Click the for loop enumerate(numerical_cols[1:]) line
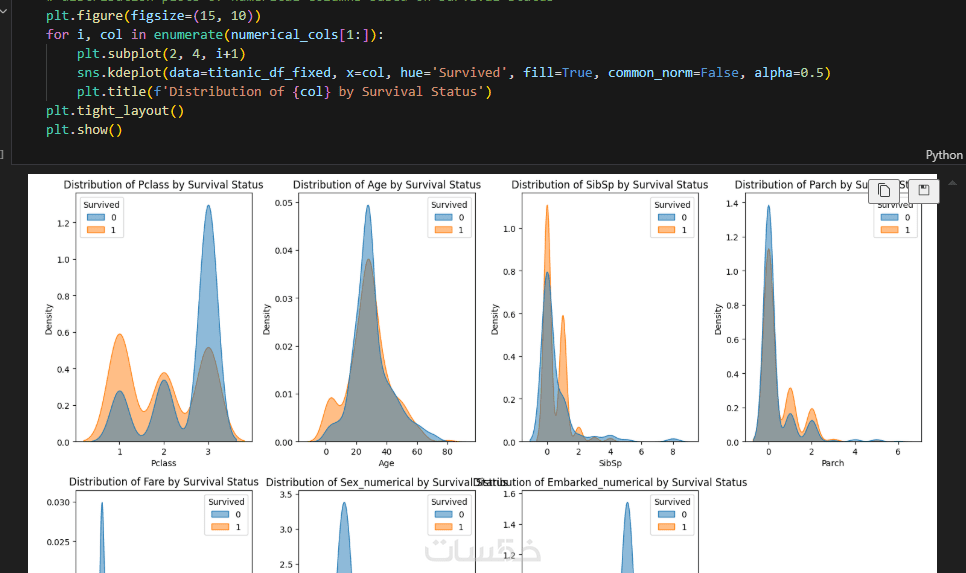 pyautogui.click(x=214, y=35)
